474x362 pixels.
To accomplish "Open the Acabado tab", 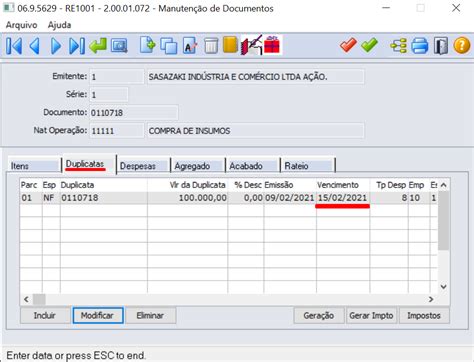I will 252,166.
